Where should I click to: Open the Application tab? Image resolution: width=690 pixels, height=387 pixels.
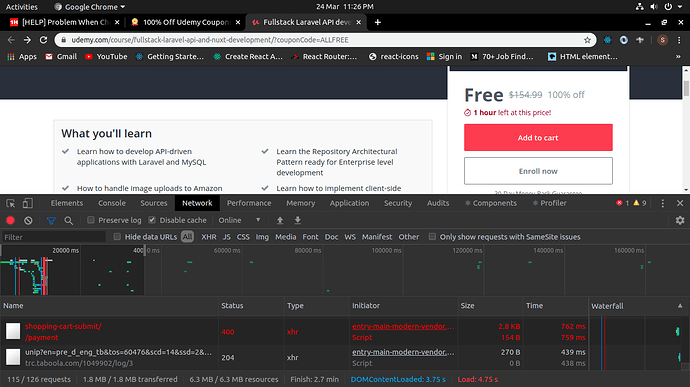(x=349, y=203)
